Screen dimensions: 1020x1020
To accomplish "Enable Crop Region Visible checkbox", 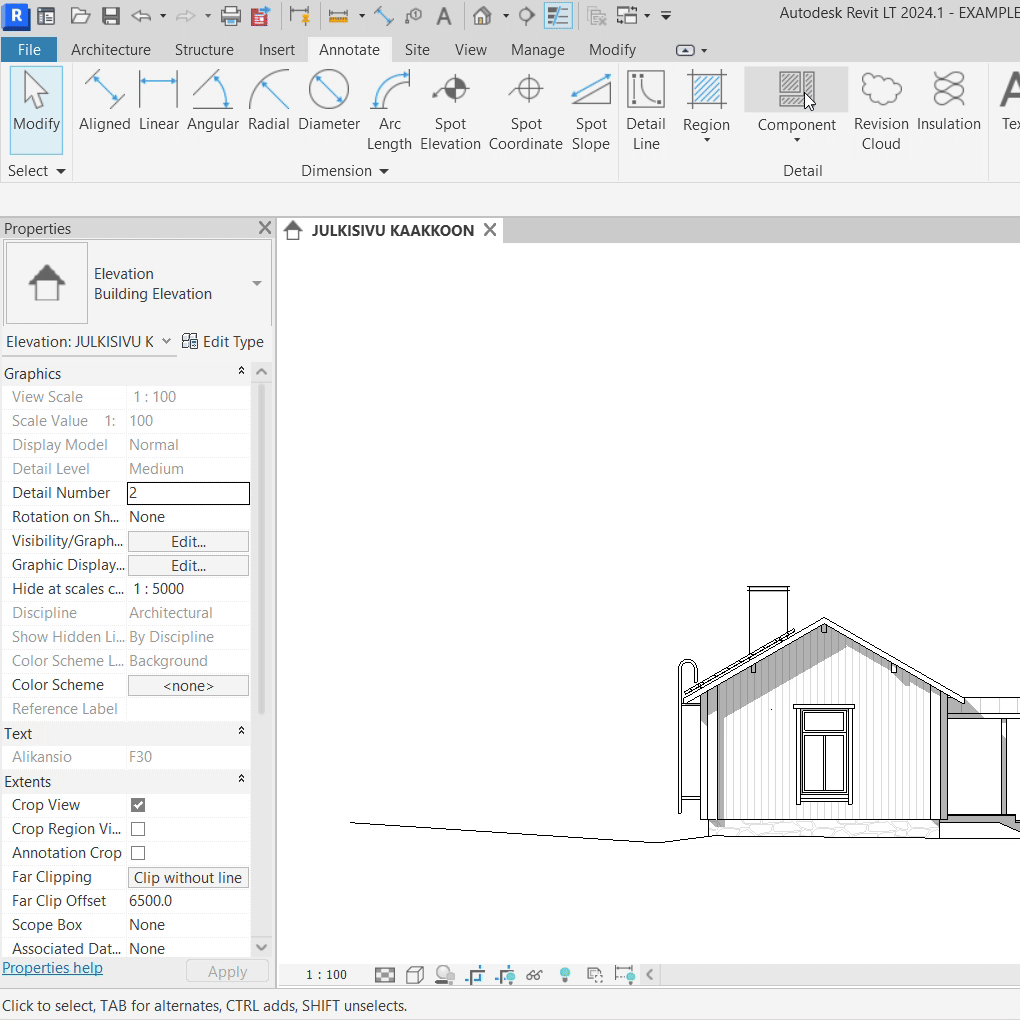I will pos(138,829).
